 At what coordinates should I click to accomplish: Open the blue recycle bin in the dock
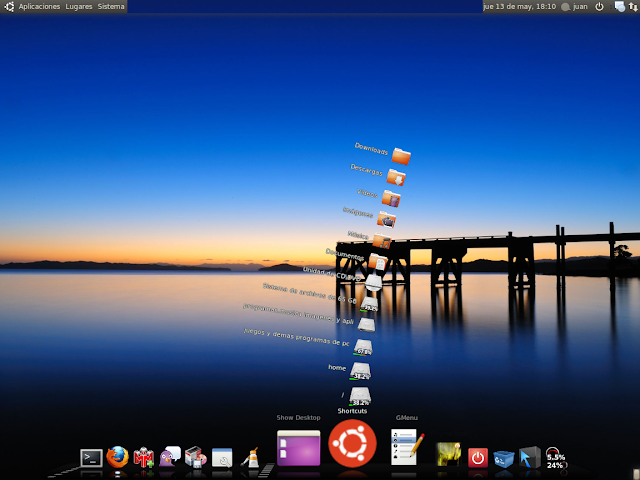tap(504, 458)
